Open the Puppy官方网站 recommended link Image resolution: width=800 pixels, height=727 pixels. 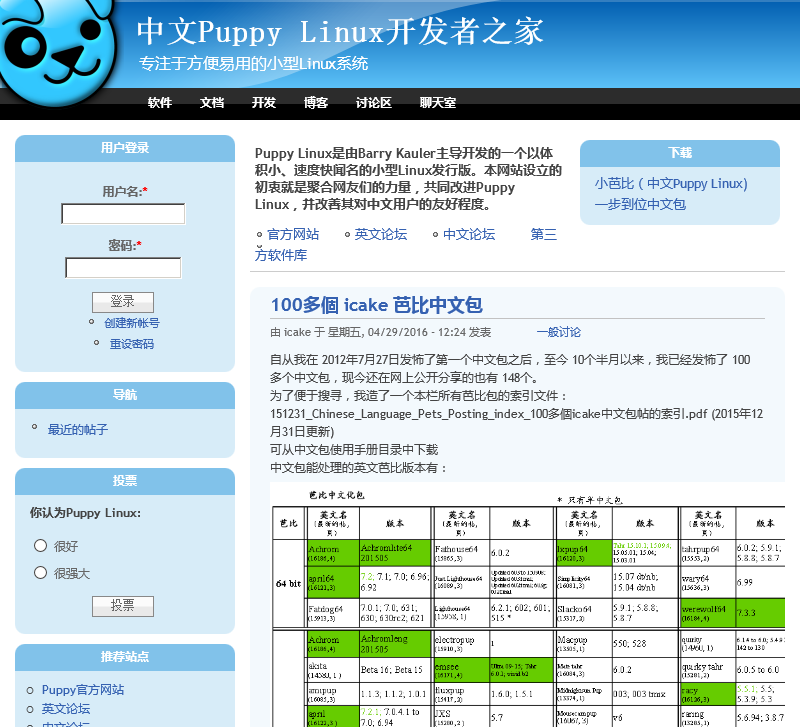point(83,690)
